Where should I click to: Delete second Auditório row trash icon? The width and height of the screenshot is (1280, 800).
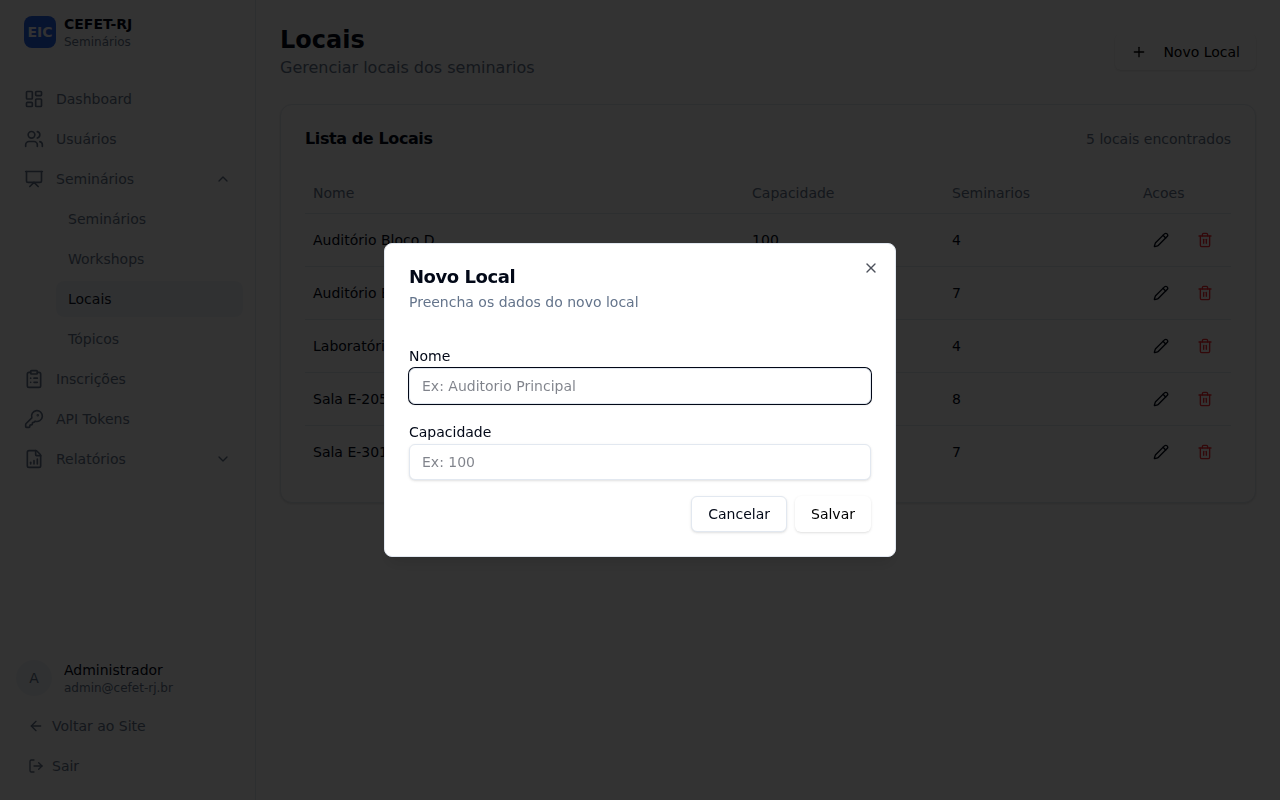point(1205,293)
